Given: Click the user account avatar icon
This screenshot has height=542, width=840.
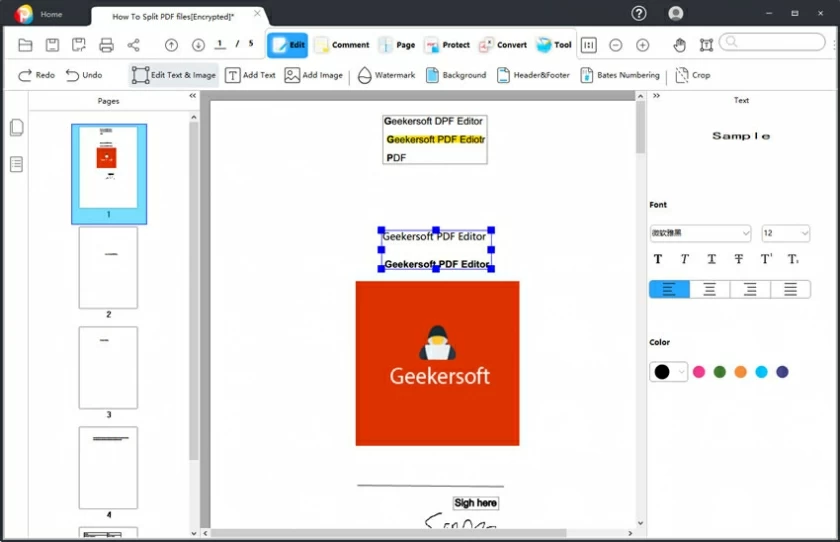Looking at the screenshot, I should pos(676,13).
